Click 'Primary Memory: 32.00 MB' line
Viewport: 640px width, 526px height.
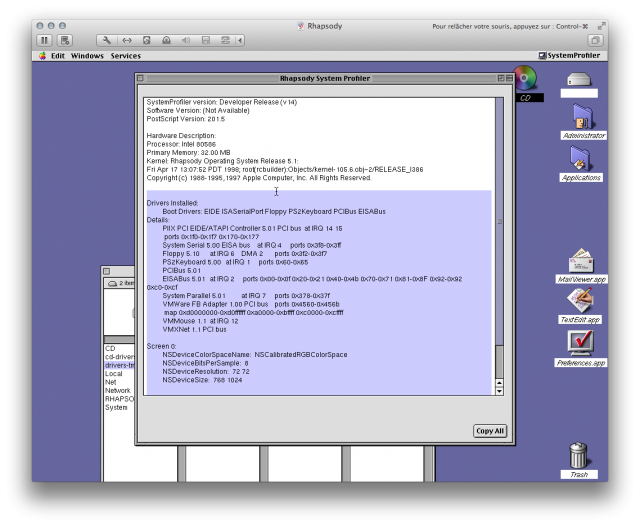189,153
